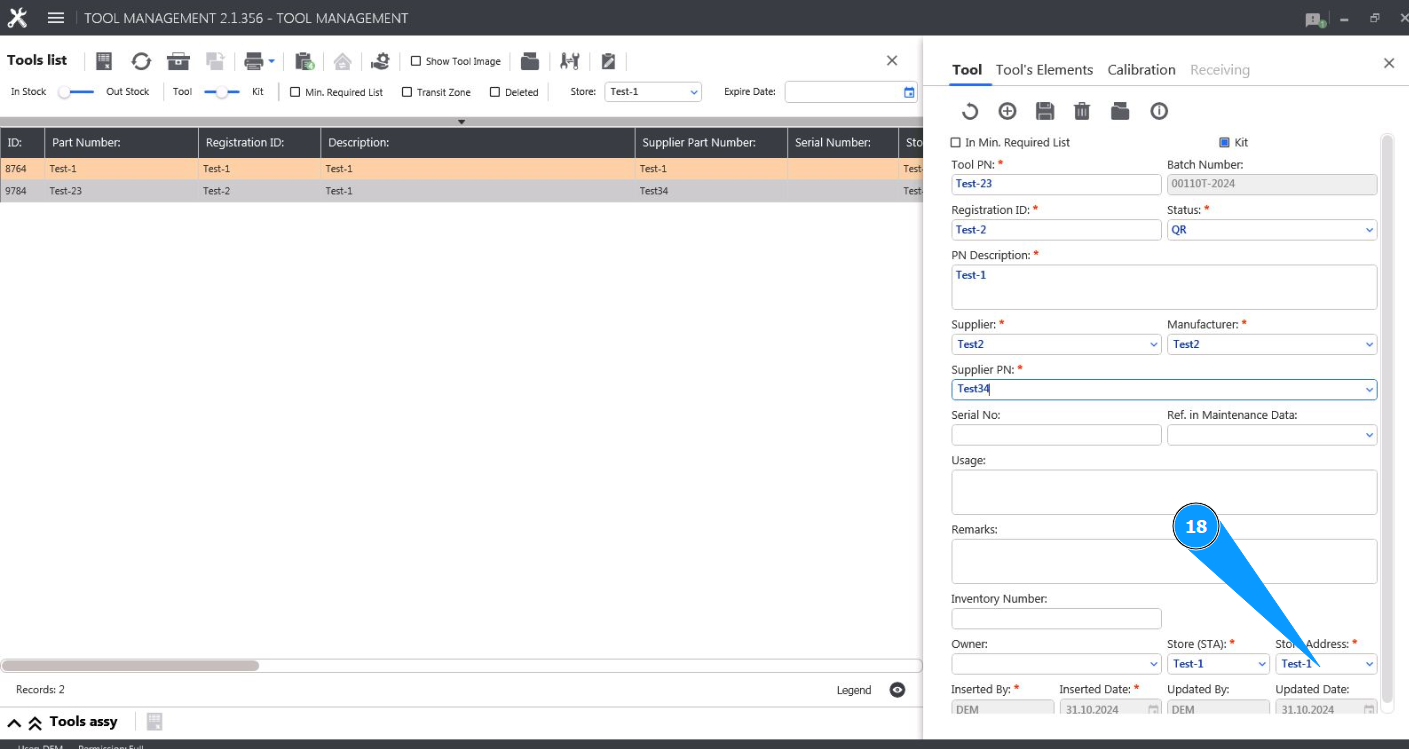Image resolution: width=1409 pixels, height=749 pixels.
Task: Open the print options dropdown arrow
Action: tap(271, 61)
